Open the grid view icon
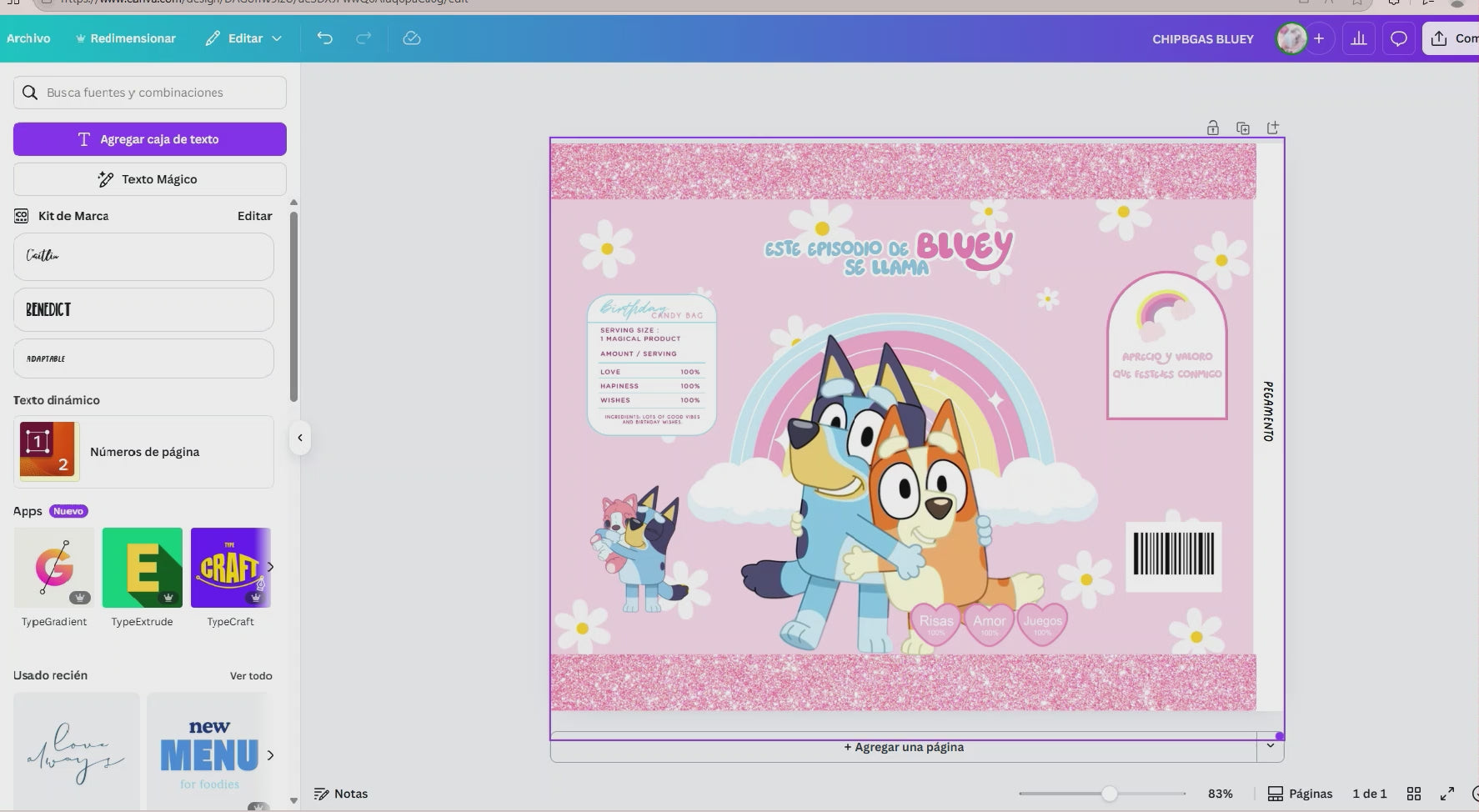This screenshot has height=812, width=1479. point(1414,794)
